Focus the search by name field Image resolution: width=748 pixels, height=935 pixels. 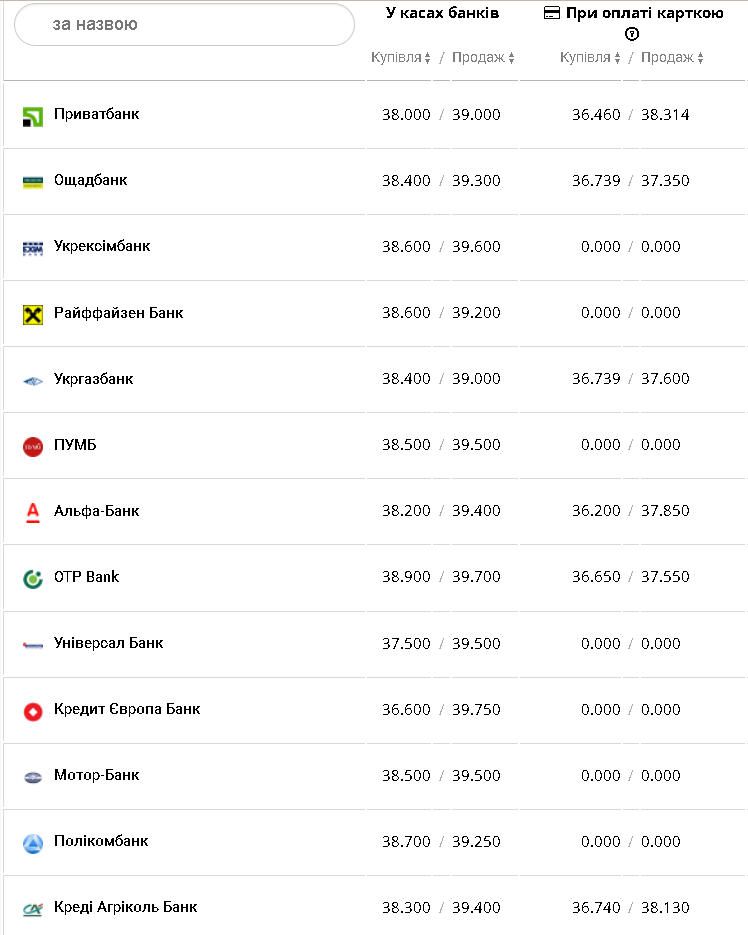tap(185, 24)
